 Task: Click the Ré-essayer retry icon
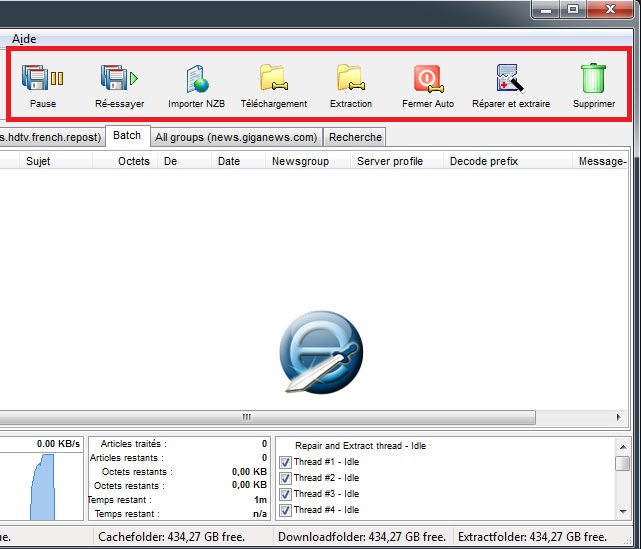119,78
